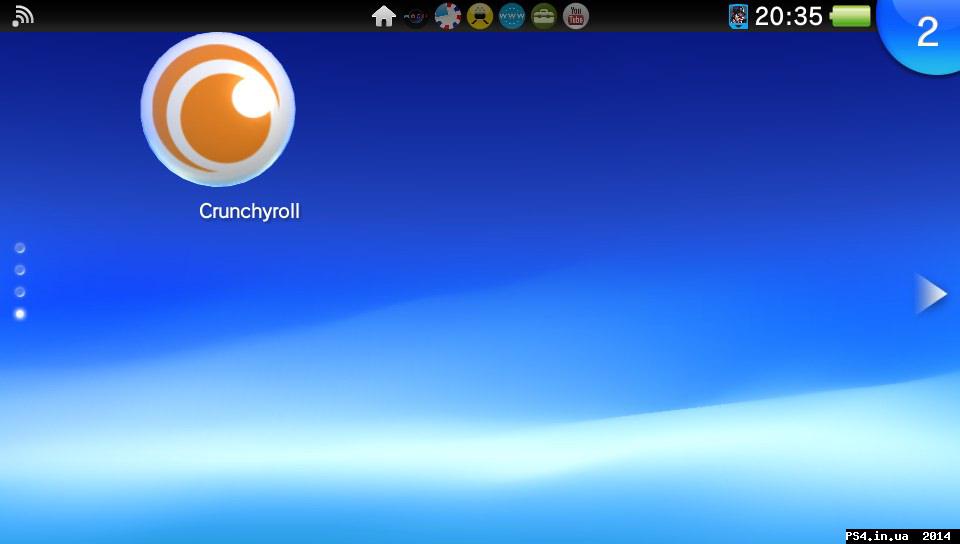
Task: Select the highlighted fourth page dot
Action: pyautogui.click(x=20, y=314)
